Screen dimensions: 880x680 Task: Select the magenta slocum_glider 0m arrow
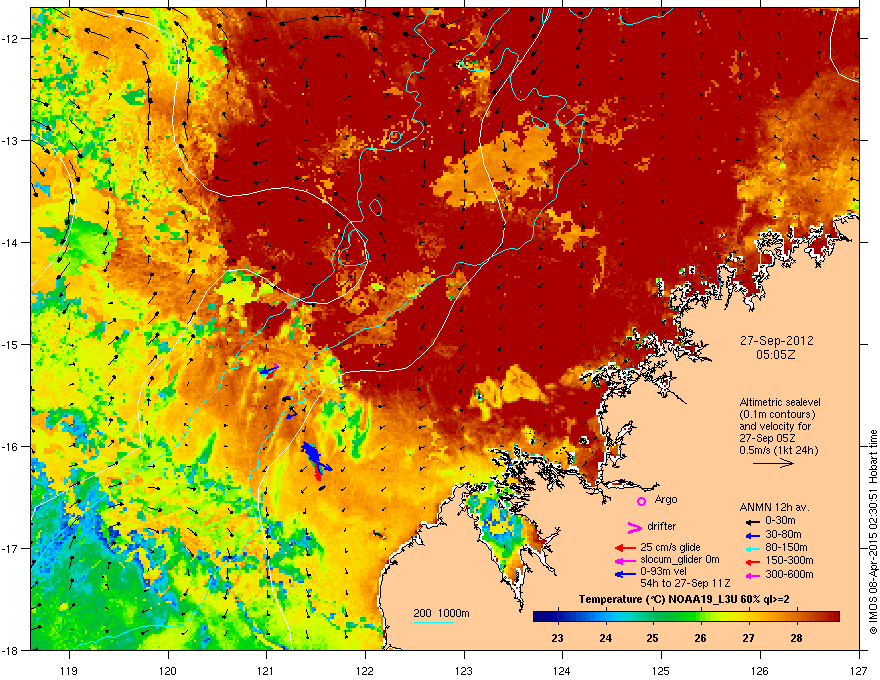(625, 560)
